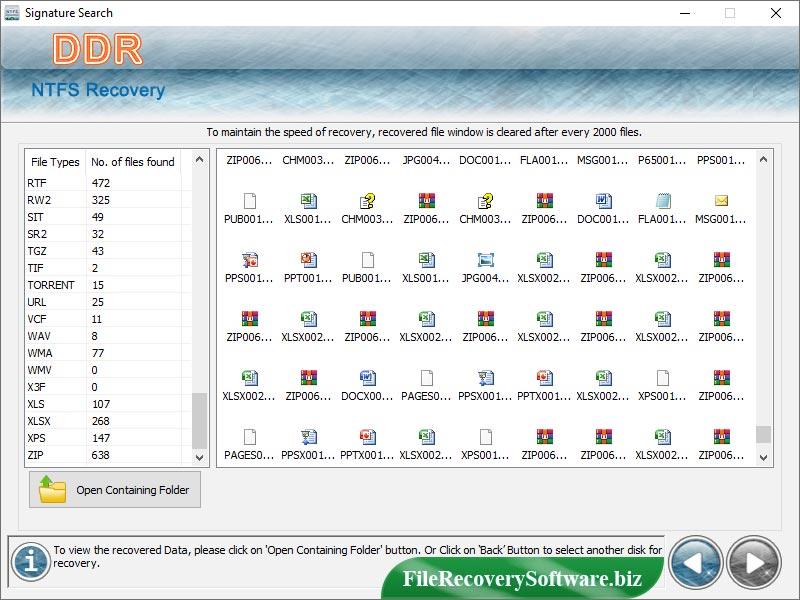Sort by File Types column header
This screenshot has height=600, width=800.
tap(55, 162)
